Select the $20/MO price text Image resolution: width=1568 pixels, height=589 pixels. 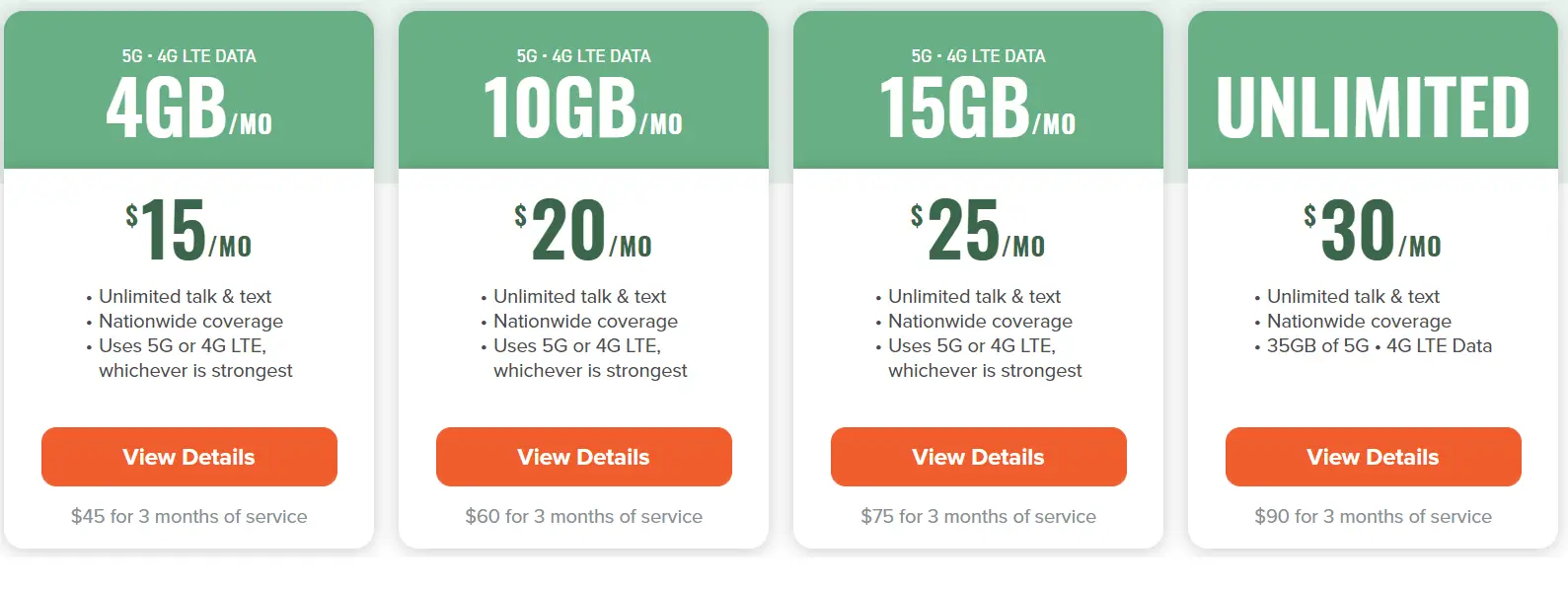[583, 230]
